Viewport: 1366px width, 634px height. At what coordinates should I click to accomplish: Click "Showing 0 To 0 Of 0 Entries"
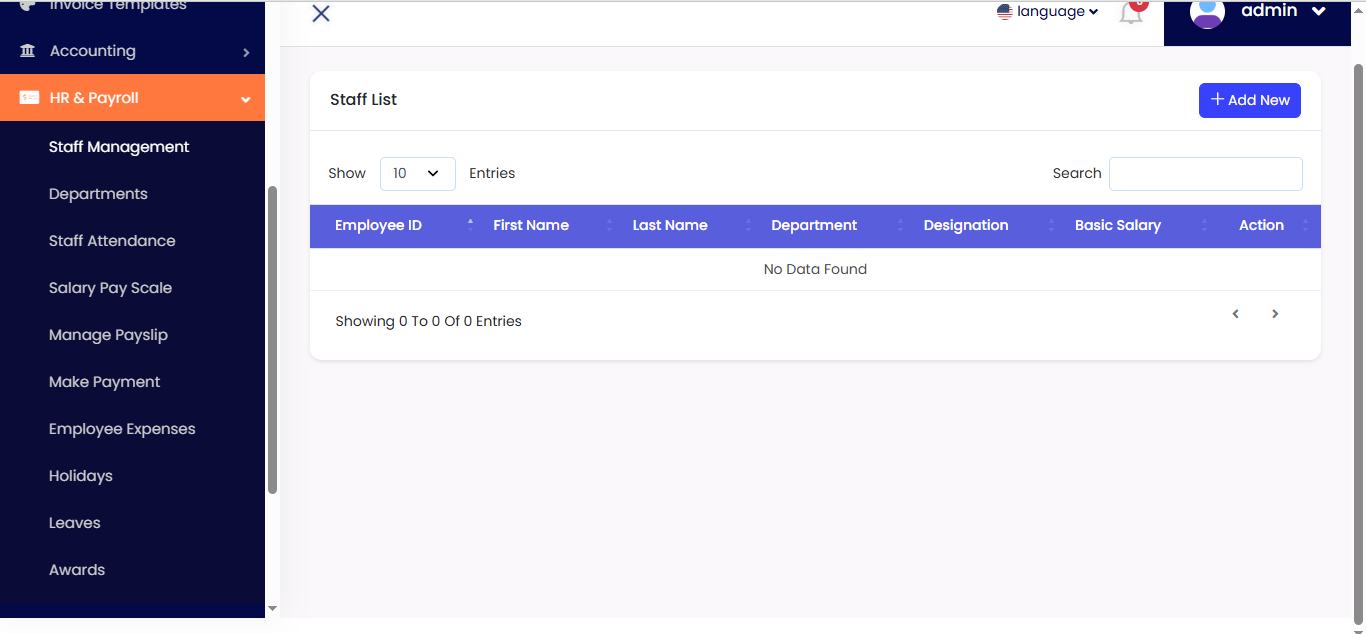(x=428, y=321)
